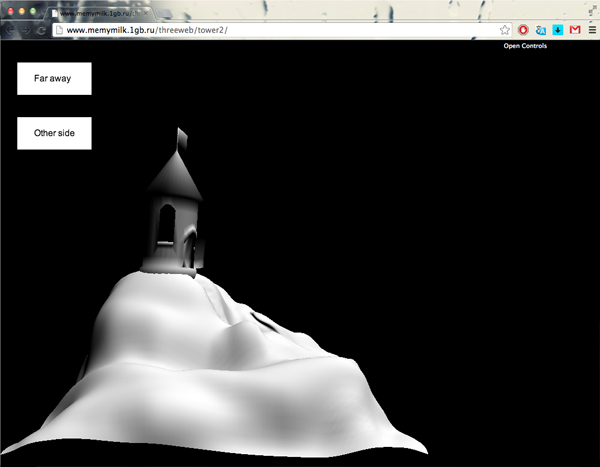Enter fullscreen using the top-right arrows icon
Viewport: 600px width, 467px height.
point(591,8)
